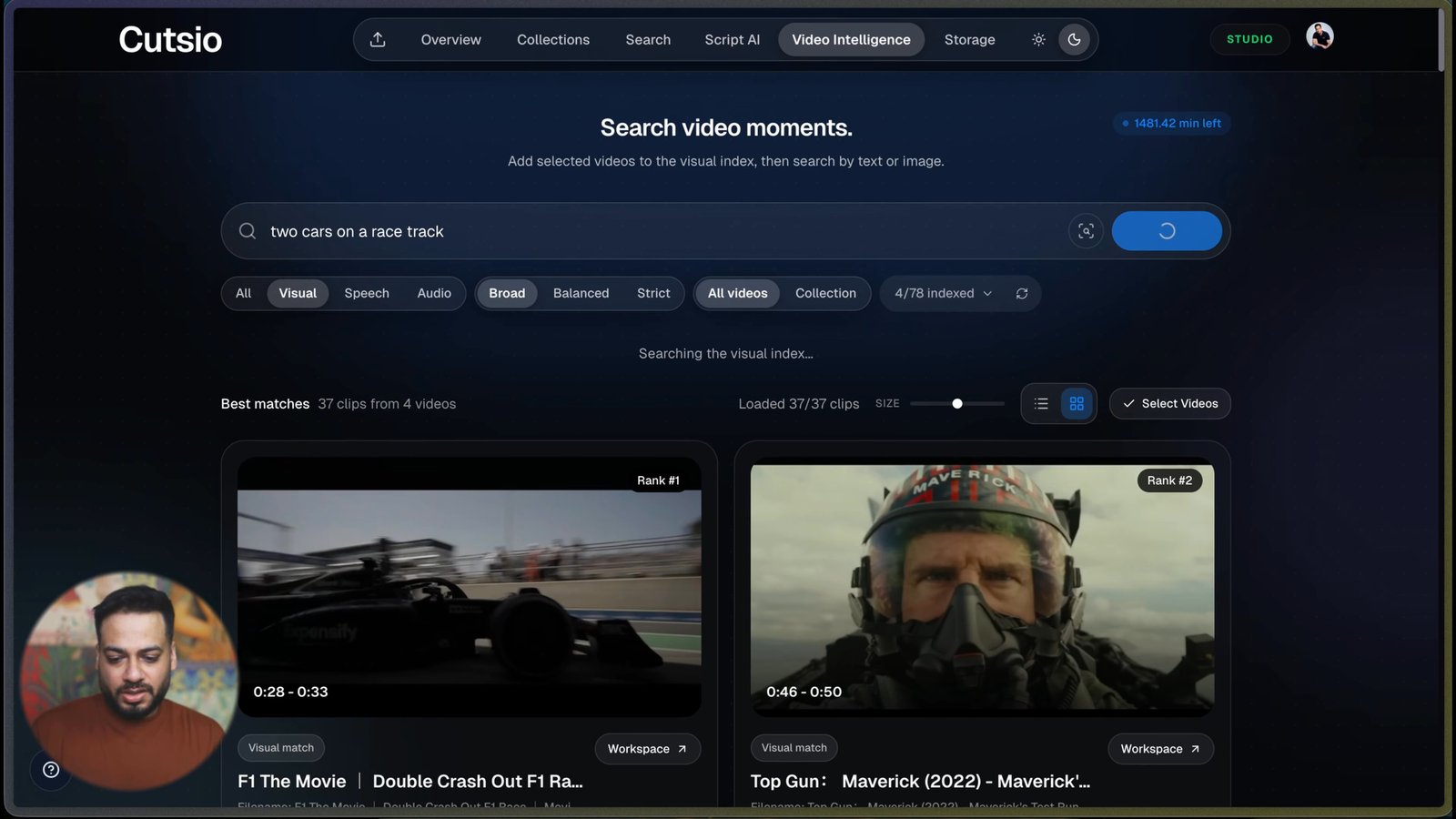Switch to light theme sun icon
Viewport: 1456px width, 819px height.
coord(1038,39)
